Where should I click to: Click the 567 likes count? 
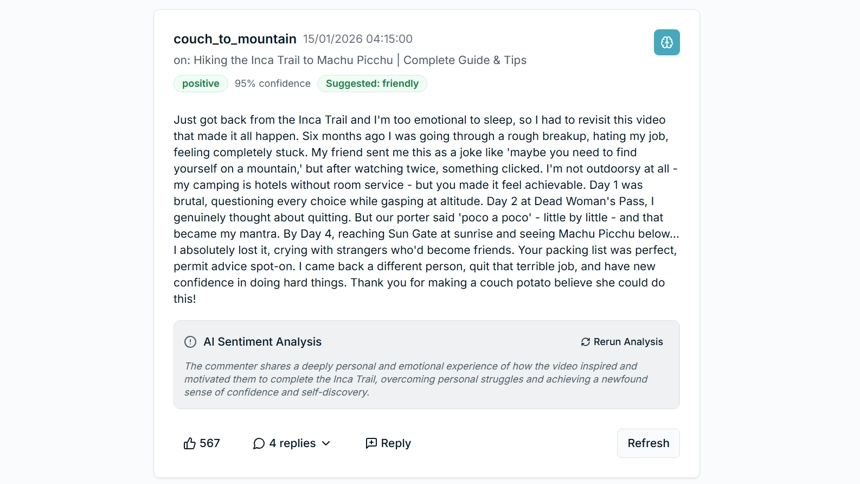[210, 443]
